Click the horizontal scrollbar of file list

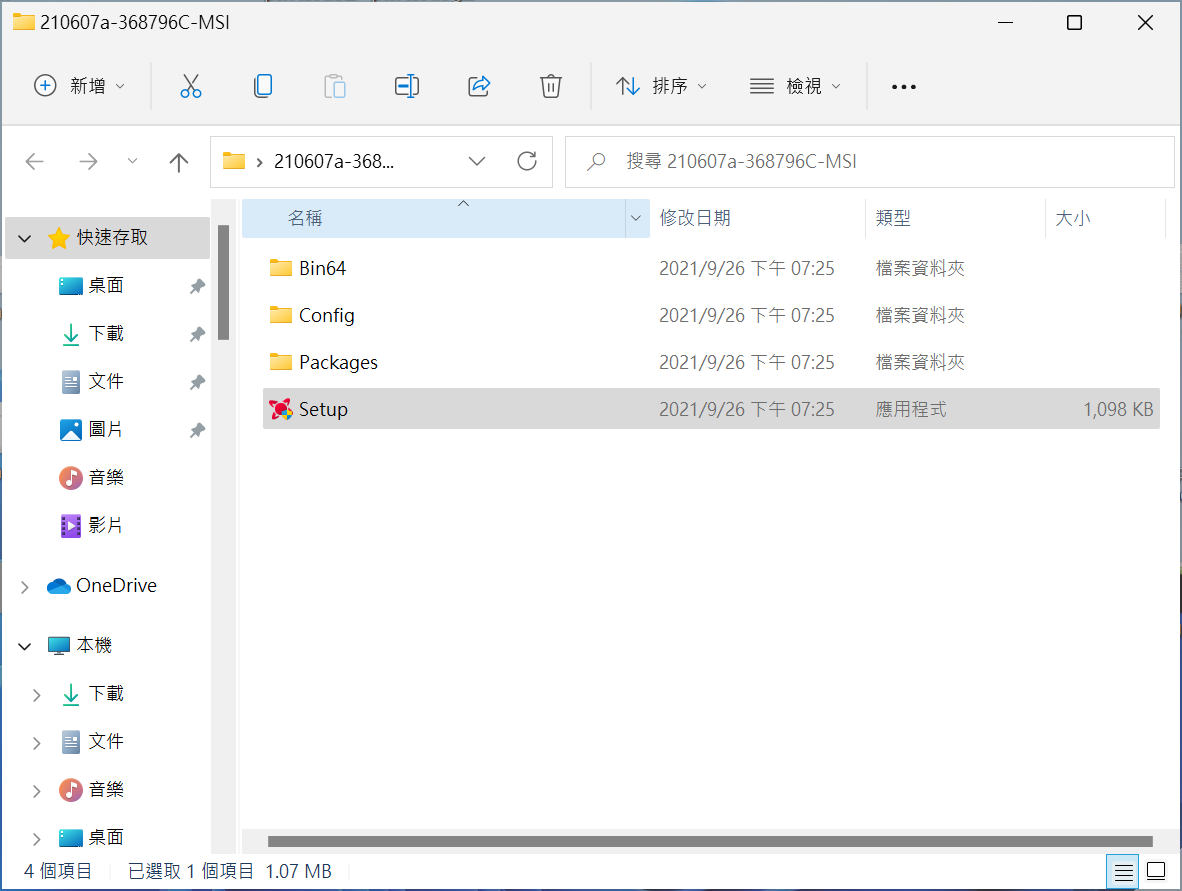(709, 841)
